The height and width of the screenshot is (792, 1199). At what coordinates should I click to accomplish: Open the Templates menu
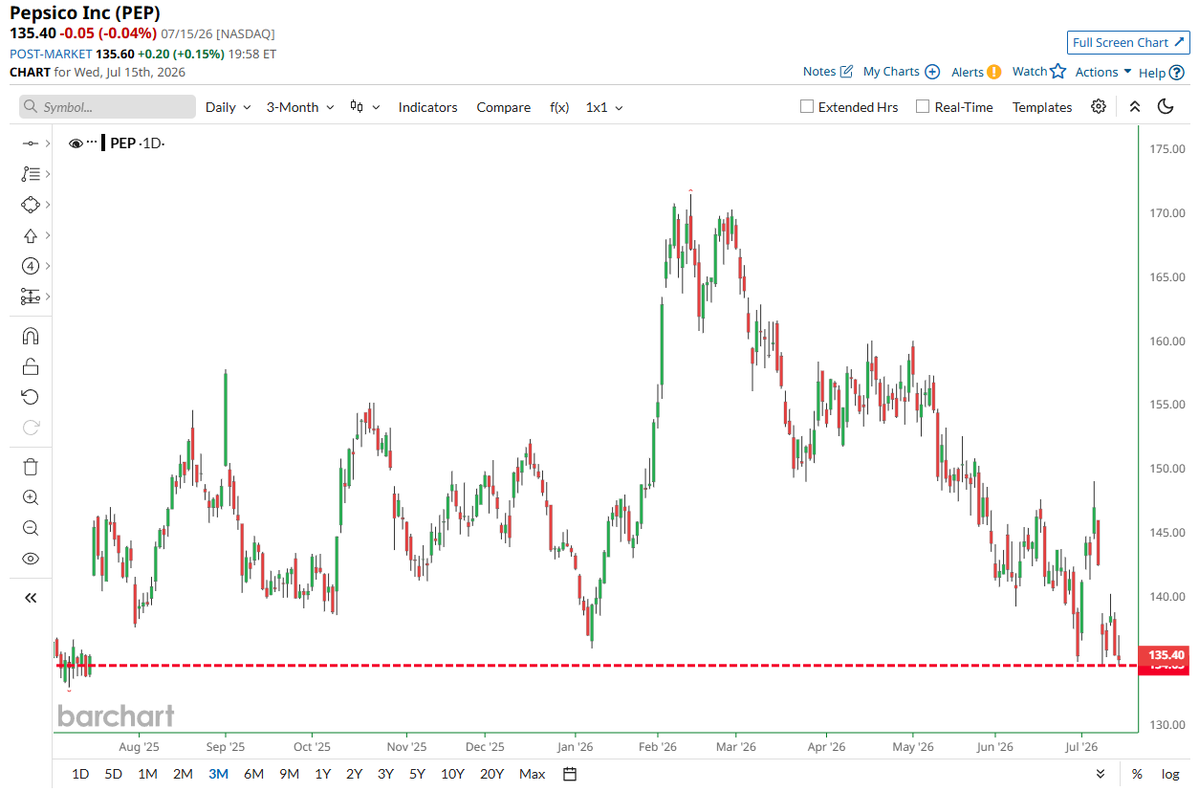(x=1041, y=107)
